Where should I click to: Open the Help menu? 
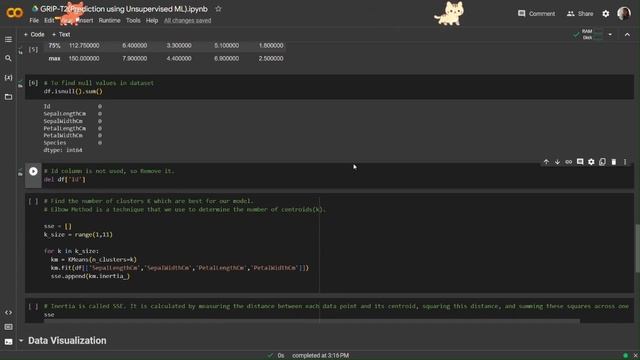pyautogui.click(x=152, y=20)
